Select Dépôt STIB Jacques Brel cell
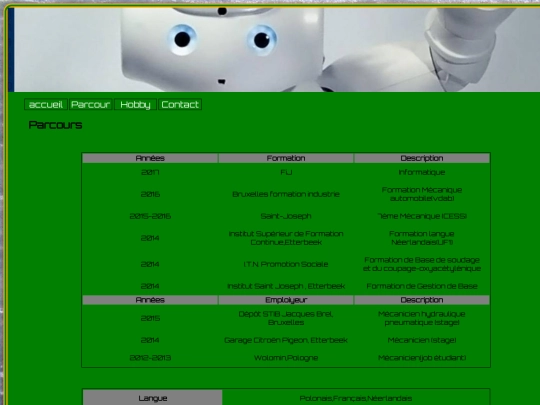The image size is (540, 405). [x=286, y=318]
